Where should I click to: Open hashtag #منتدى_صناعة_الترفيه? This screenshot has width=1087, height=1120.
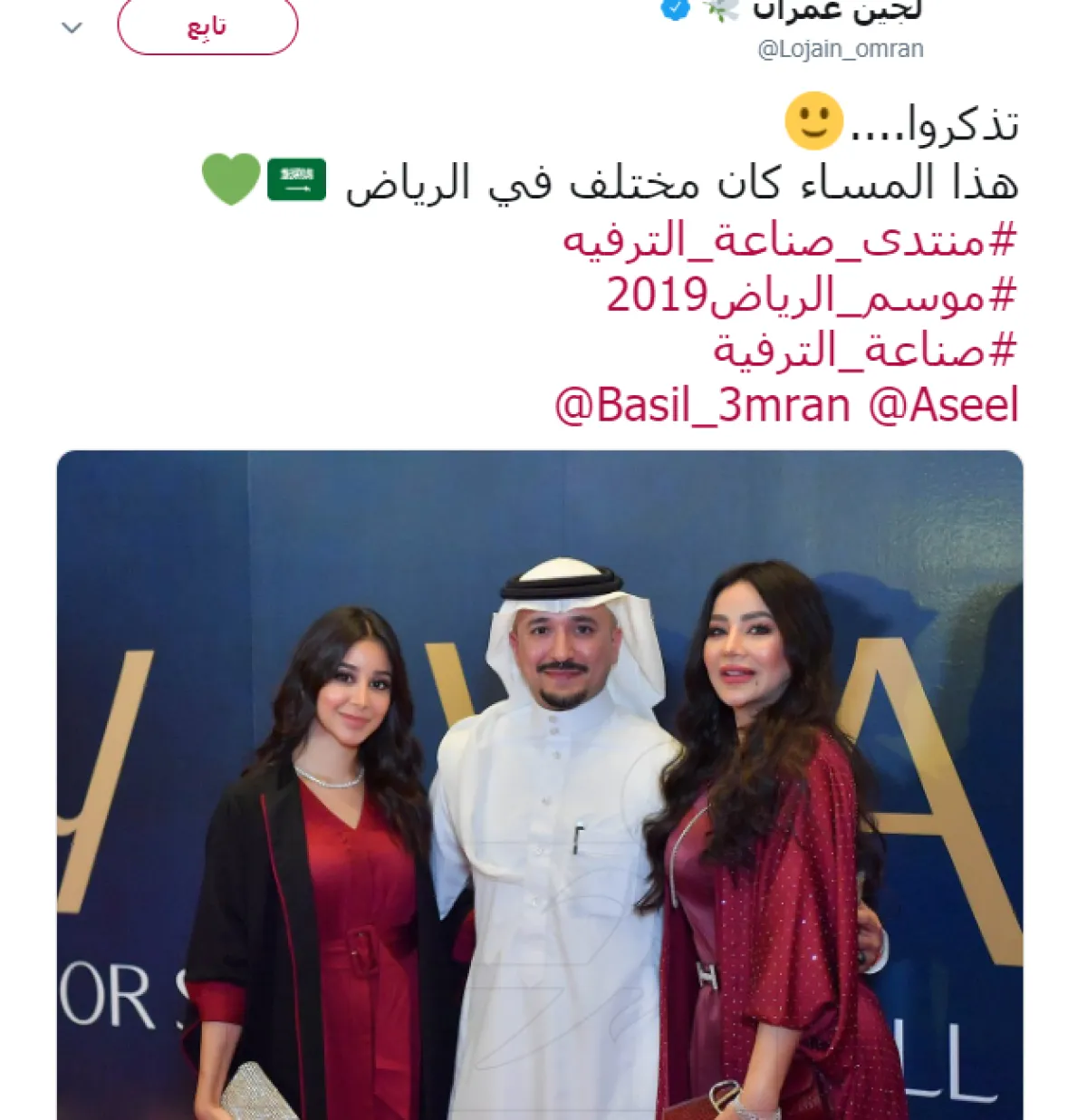[790, 241]
